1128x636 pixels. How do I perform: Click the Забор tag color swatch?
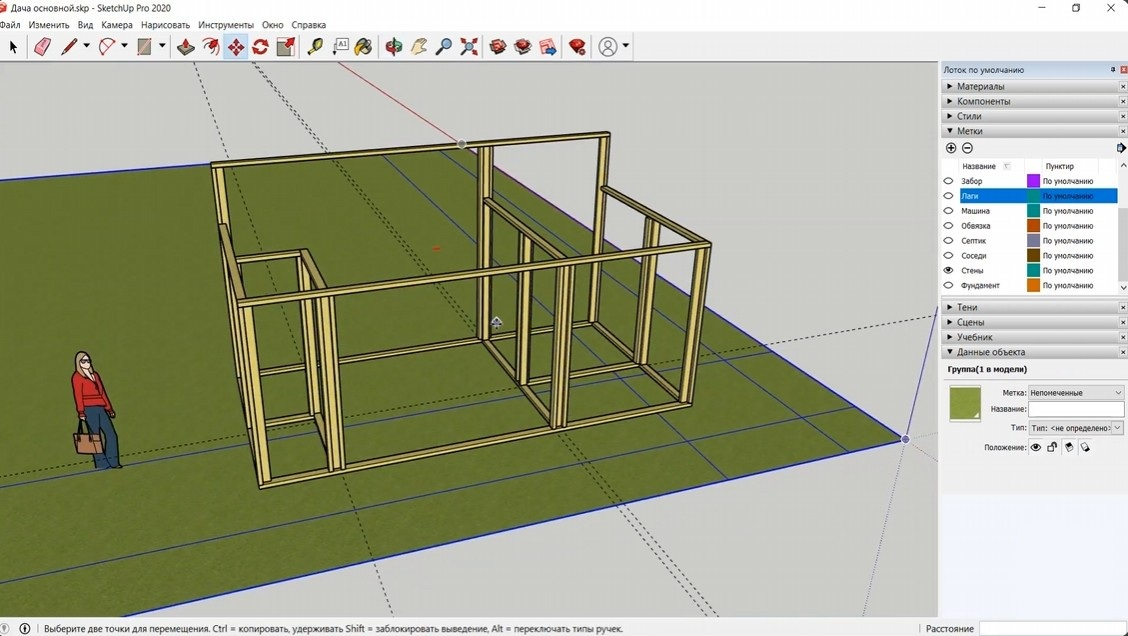(x=1033, y=181)
